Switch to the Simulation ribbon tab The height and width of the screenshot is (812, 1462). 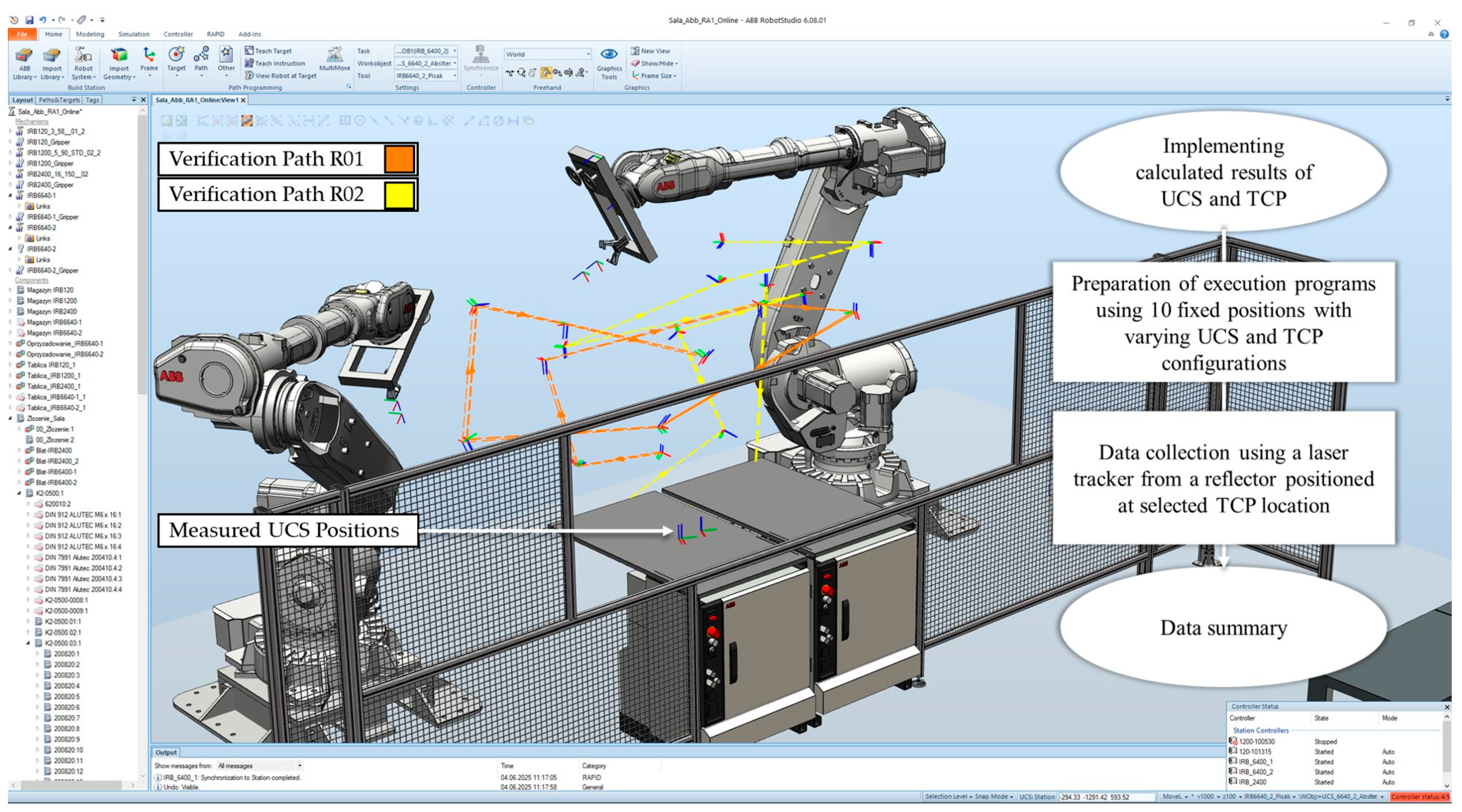(x=133, y=34)
